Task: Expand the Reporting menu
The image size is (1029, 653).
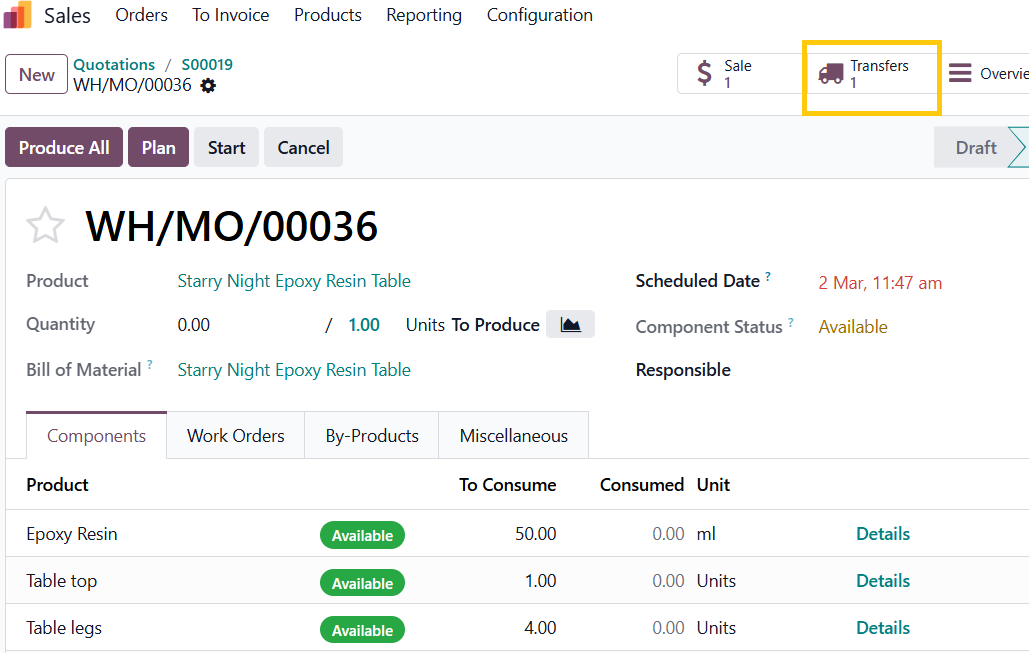Action: [424, 15]
